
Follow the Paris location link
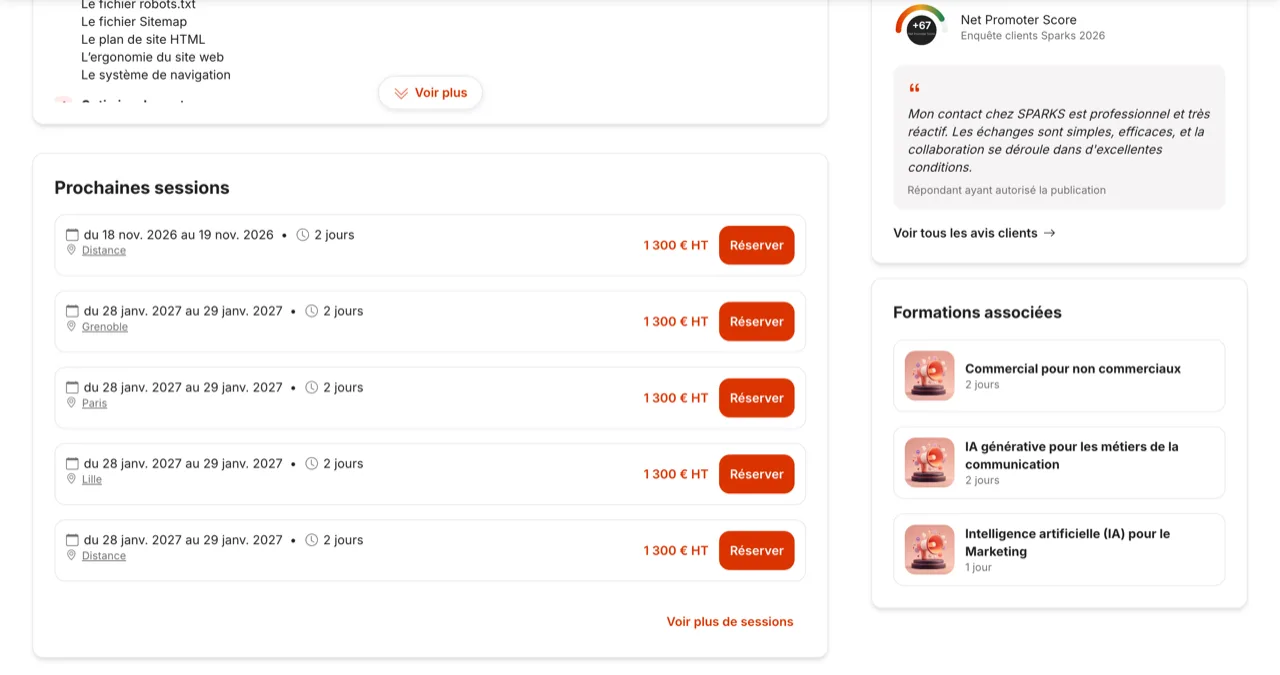pyautogui.click(x=94, y=403)
